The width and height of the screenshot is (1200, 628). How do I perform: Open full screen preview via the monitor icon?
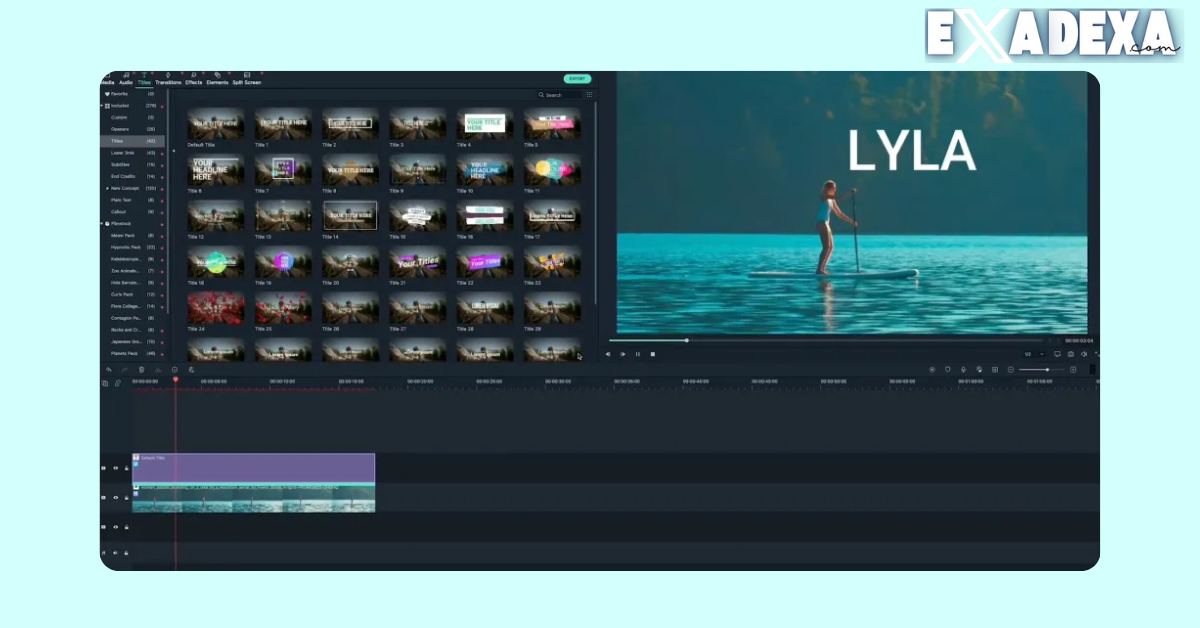click(1058, 354)
